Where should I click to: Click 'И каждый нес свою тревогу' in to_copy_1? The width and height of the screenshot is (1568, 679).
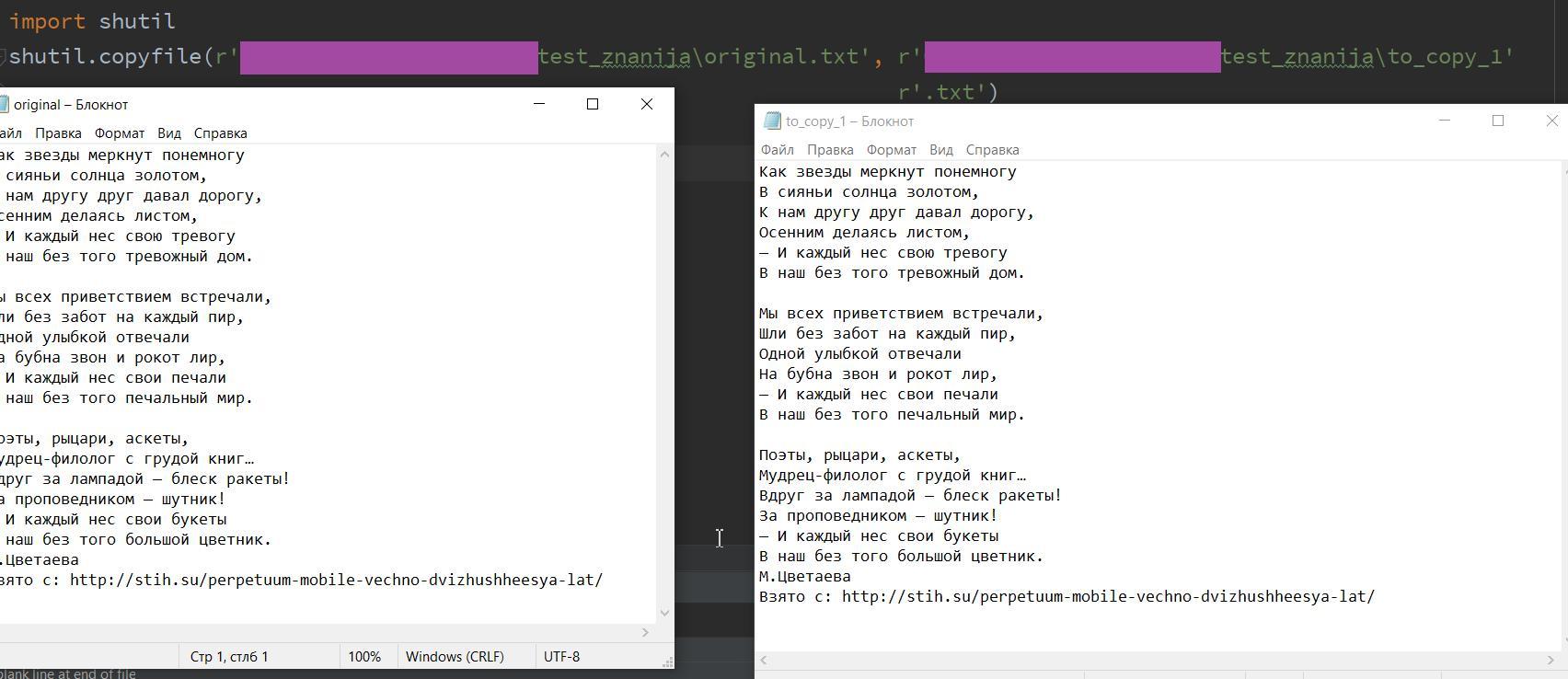click(x=892, y=253)
